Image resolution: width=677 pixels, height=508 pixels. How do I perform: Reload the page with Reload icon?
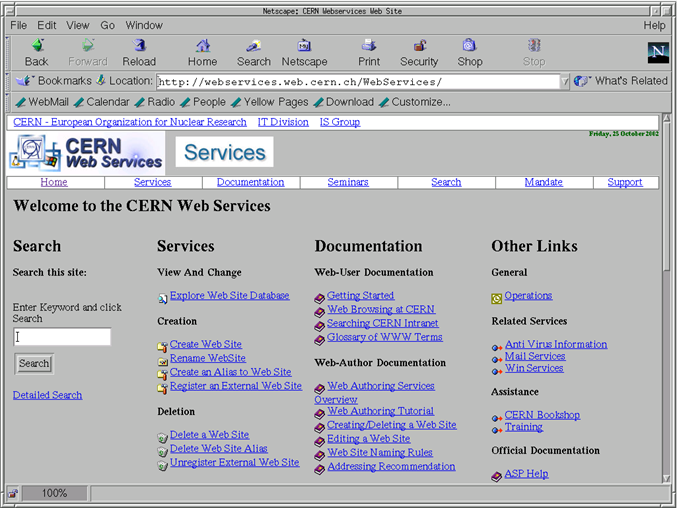pyautogui.click(x=139, y=45)
